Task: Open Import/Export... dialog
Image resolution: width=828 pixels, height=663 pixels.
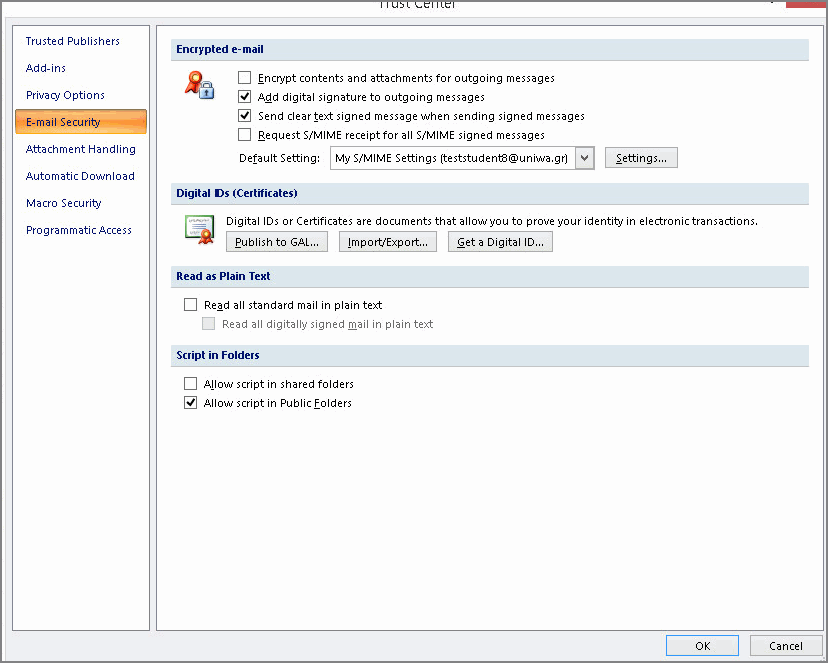Action: tap(388, 242)
